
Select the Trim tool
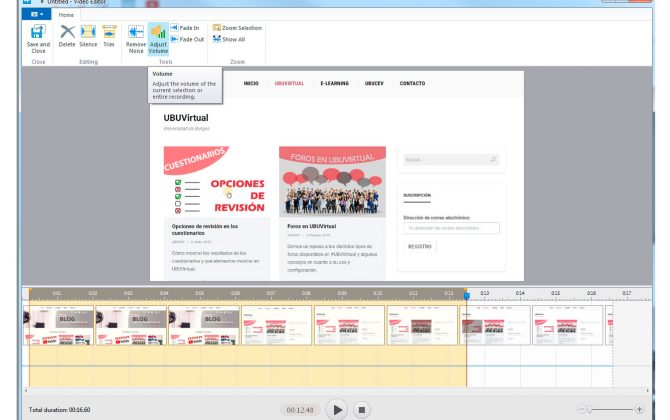click(x=109, y=36)
